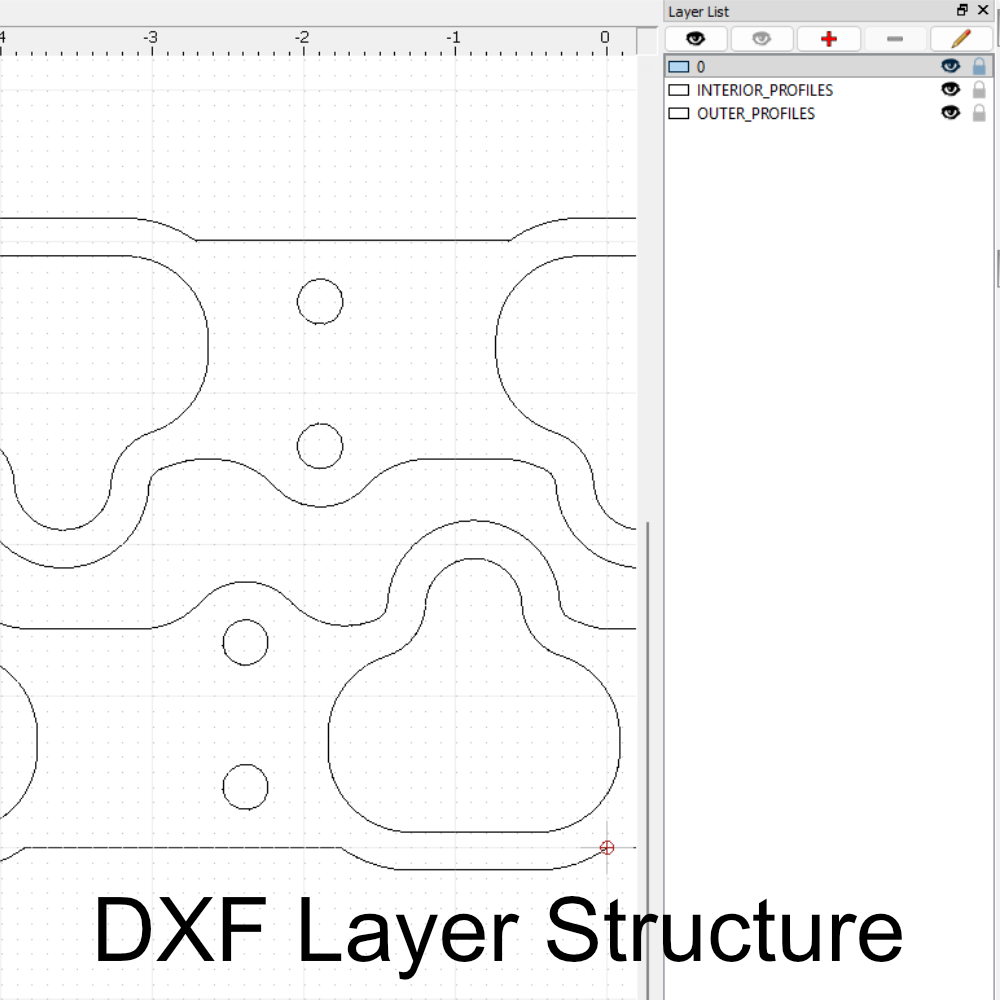This screenshot has height=1000, width=1000.
Task: Add a new layer with the red plus
Action: click(x=828, y=39)
